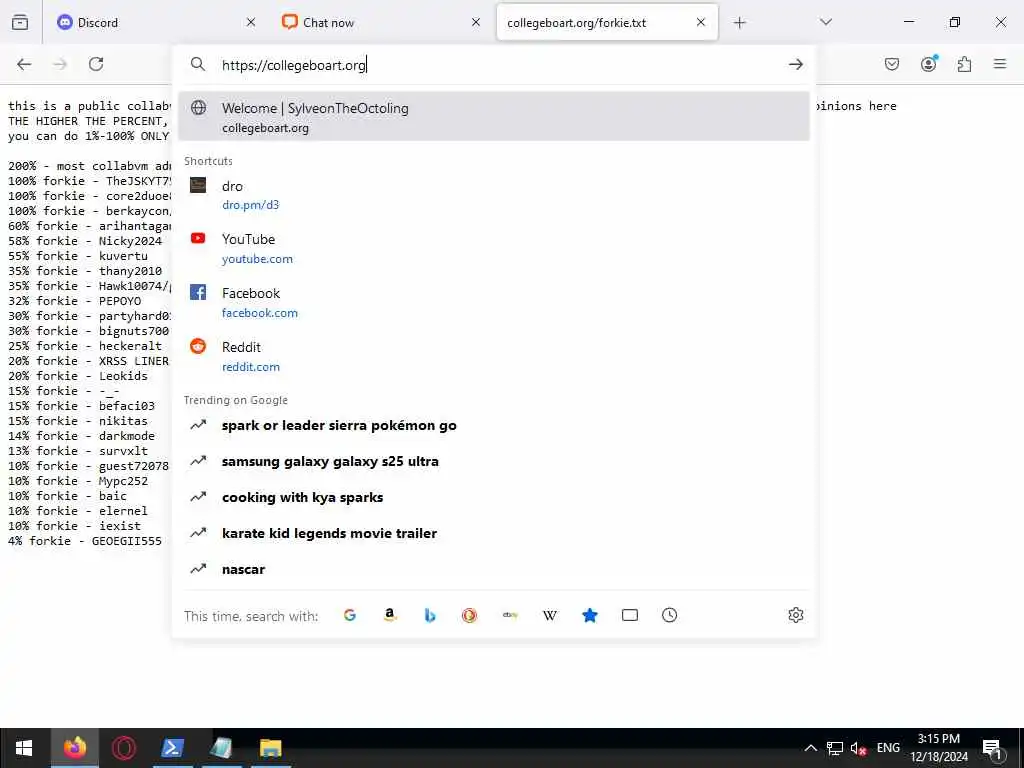Close the Chat now tab
The width and height of the screenshot is (1024, 768).
pyautogui.click(x=476, y=22)
